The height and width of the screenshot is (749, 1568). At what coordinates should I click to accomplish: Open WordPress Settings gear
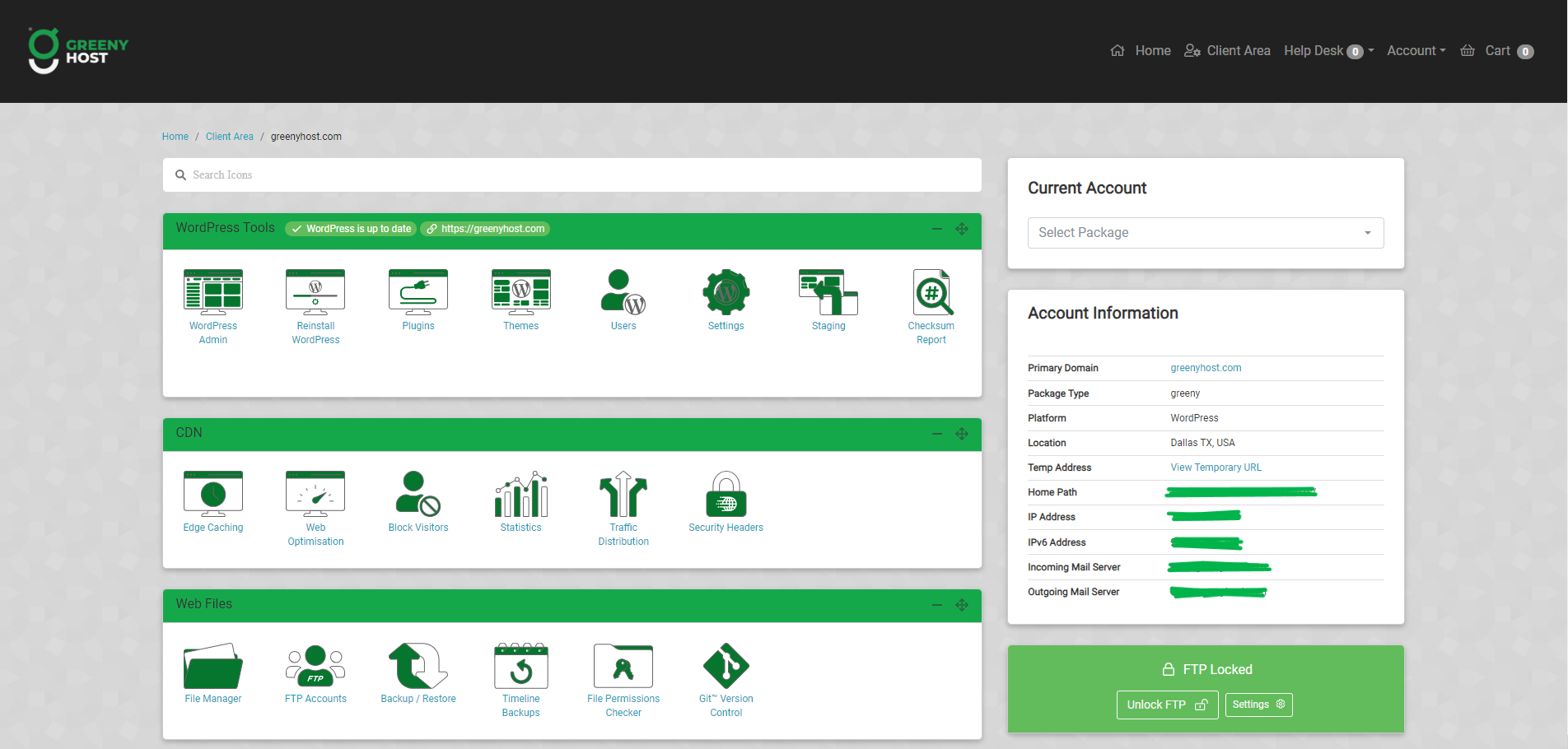(726, 300)
